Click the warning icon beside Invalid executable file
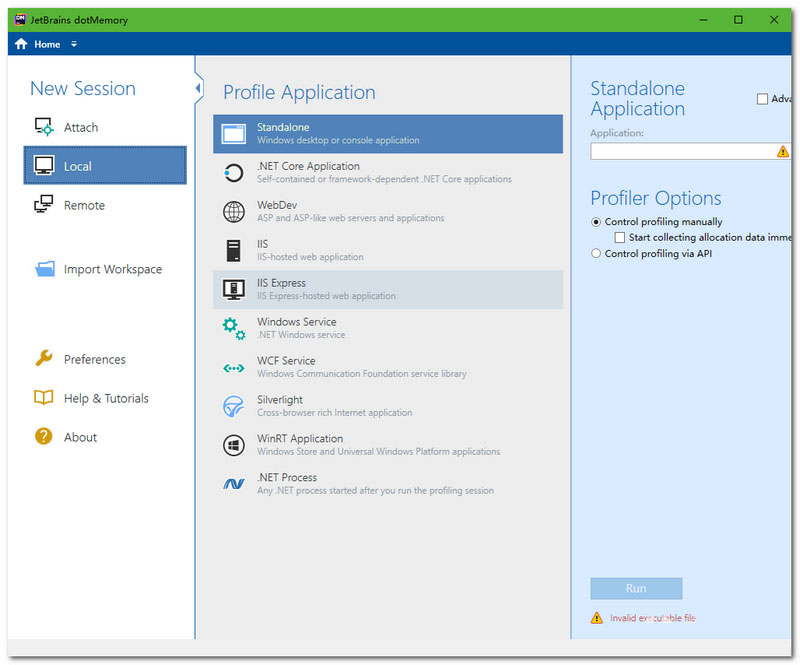The image size is (800, 665). (596, 618)
